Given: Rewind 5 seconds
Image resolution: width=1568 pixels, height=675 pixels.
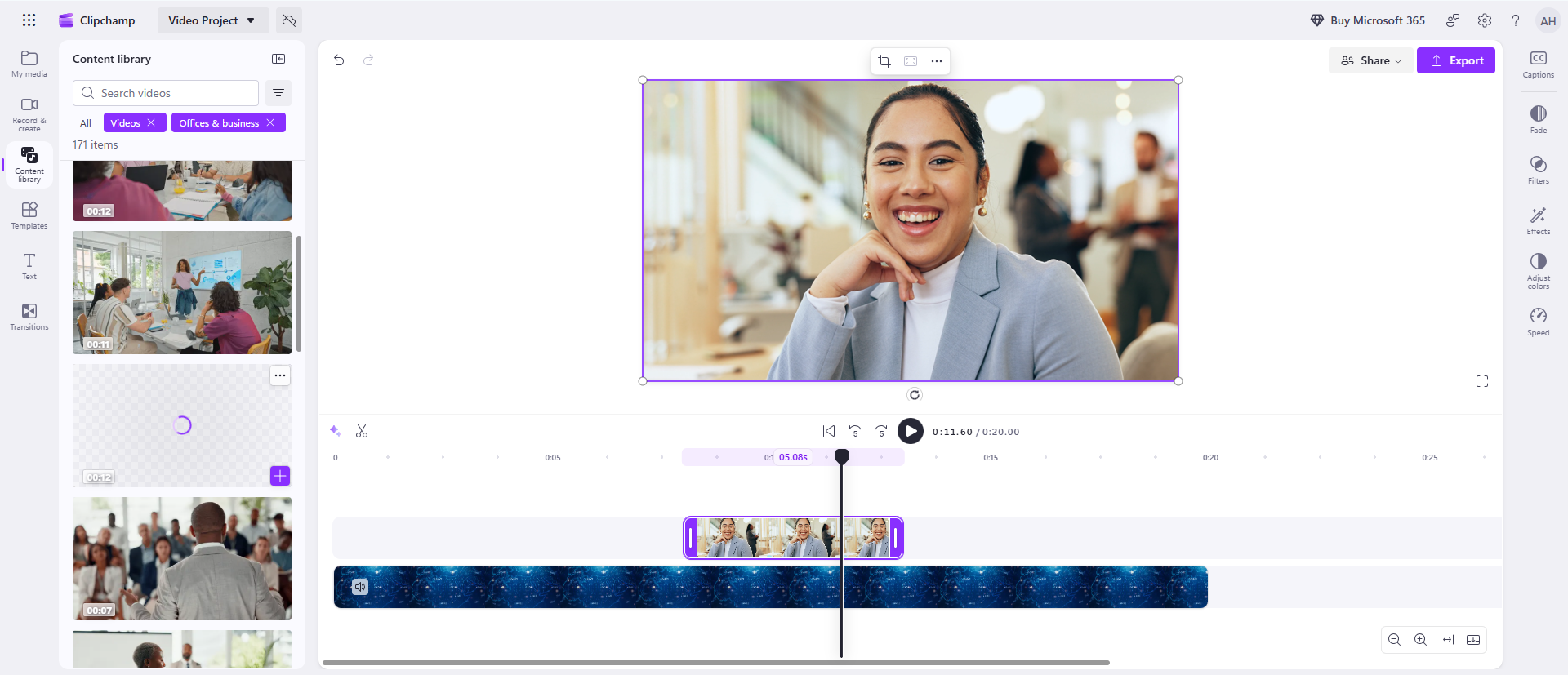Looking at the screenshot, I should coord(855,431).
